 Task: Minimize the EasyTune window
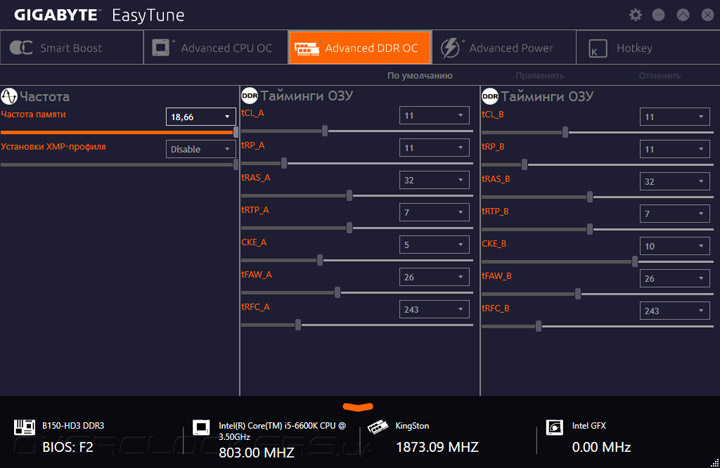click(658, 15)
